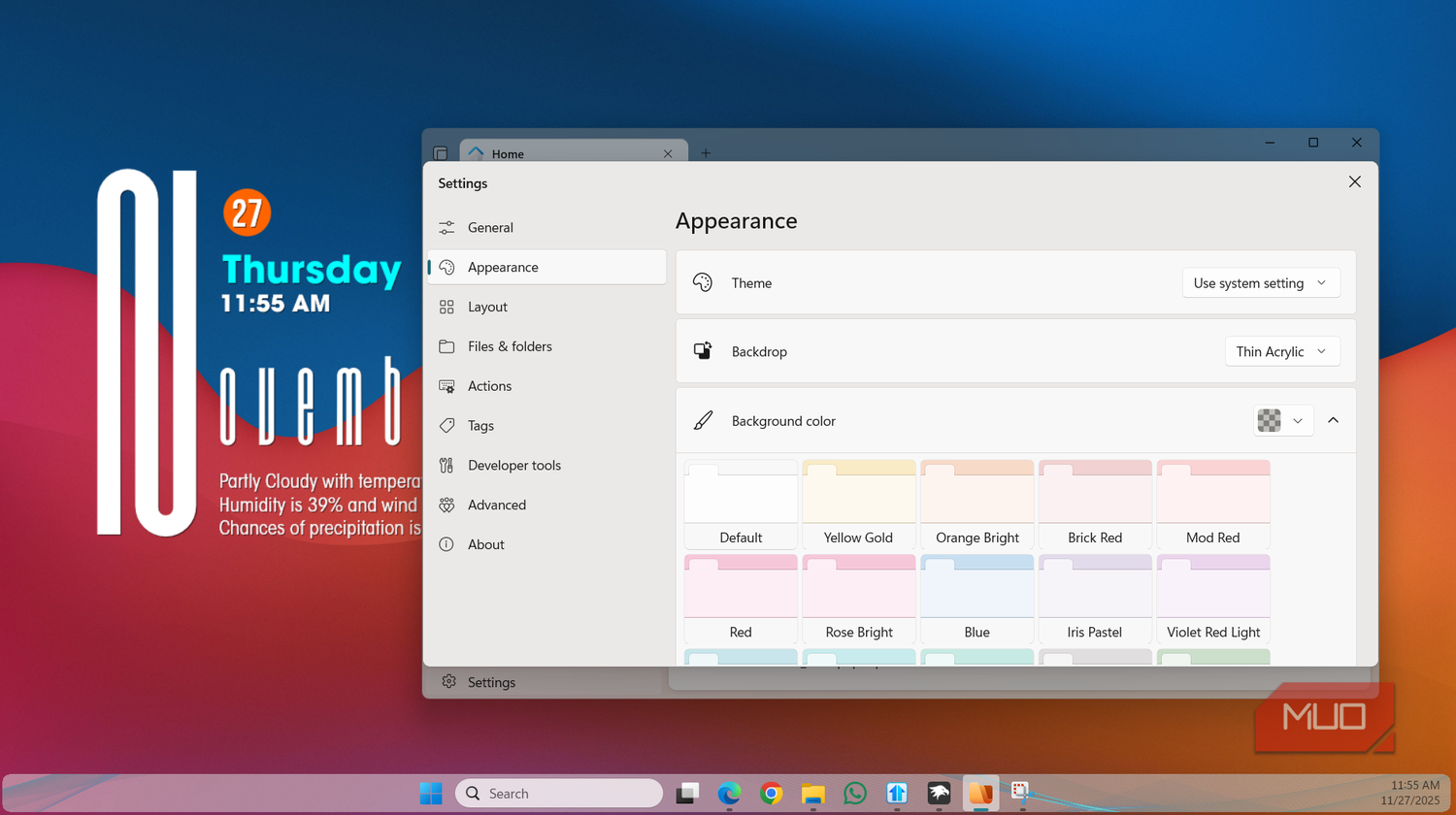Add a new tab in Files
The image size is (1456, 815).
[706, 152]
